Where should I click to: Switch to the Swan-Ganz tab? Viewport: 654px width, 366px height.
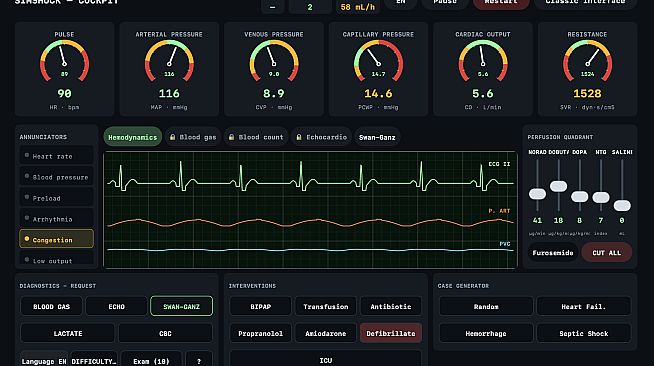pos(377,137)
